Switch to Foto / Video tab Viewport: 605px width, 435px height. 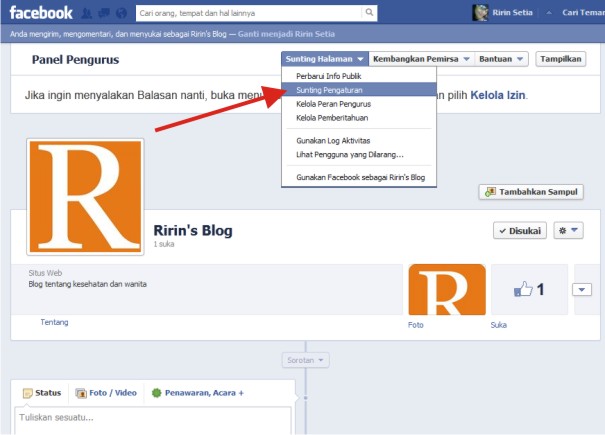click(x=106, y=393)
